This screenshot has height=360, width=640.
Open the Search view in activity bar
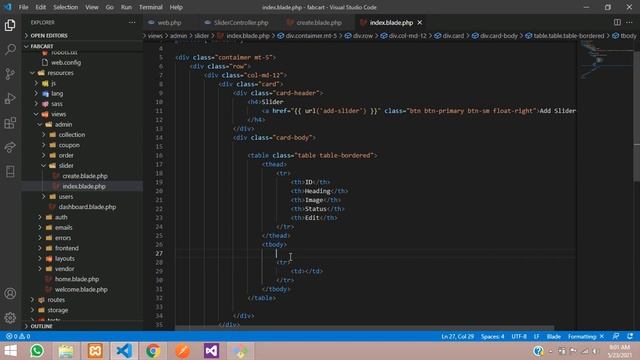[10, 49]
